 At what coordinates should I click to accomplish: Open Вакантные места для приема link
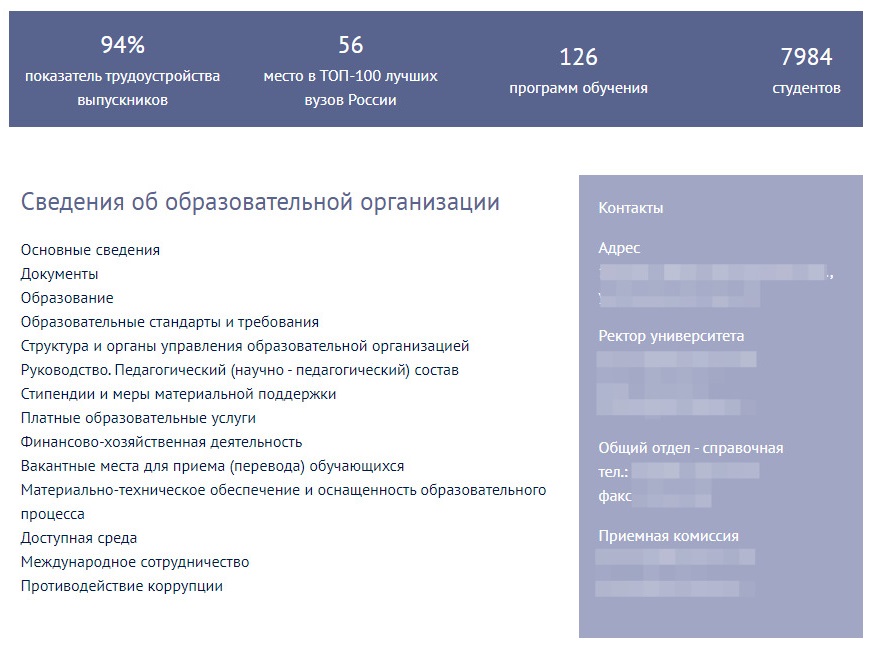[x=212, y=466]
